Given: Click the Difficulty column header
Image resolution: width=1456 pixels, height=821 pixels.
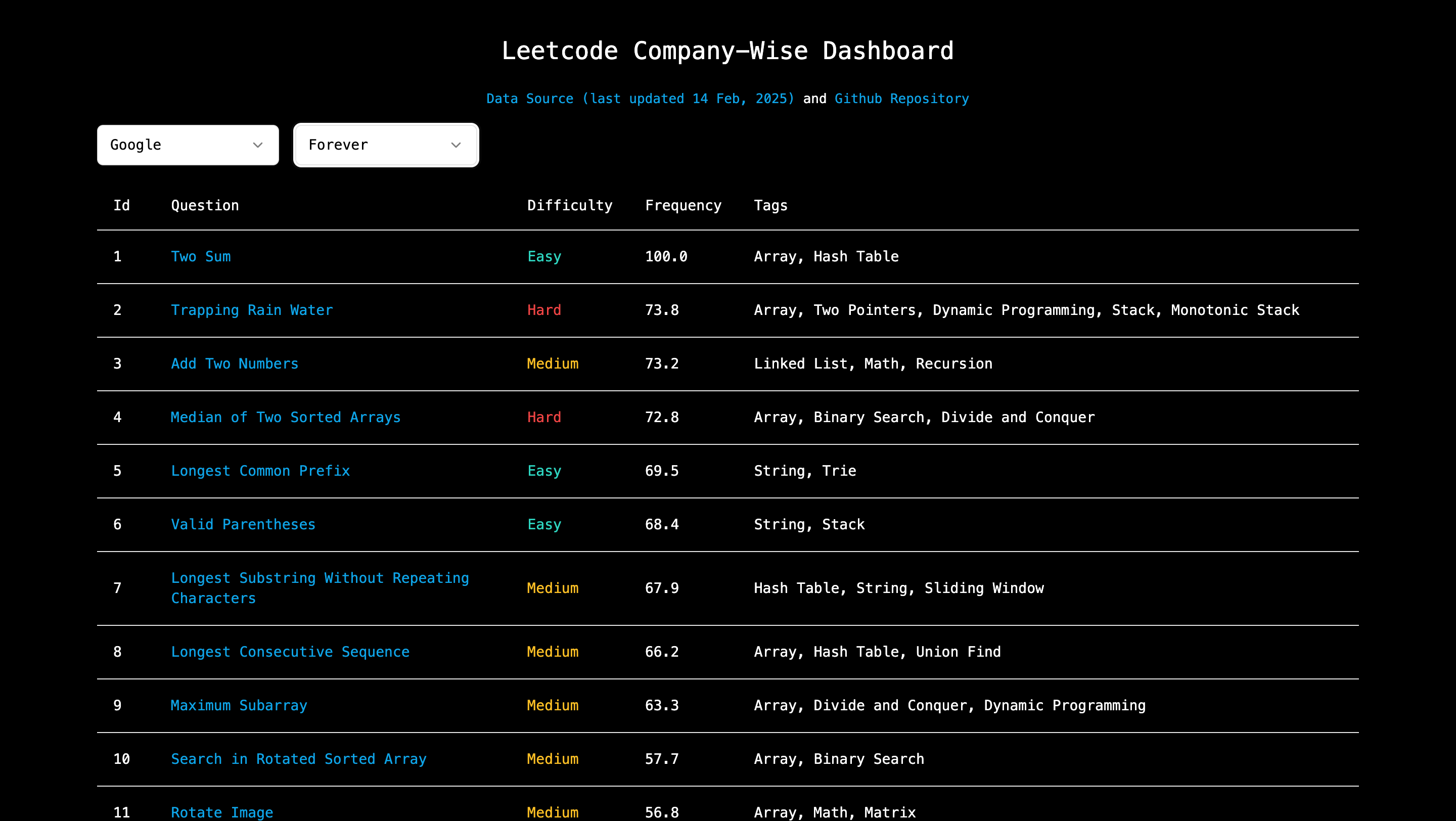Looking at the screenshot, I should tap(569, 206).
